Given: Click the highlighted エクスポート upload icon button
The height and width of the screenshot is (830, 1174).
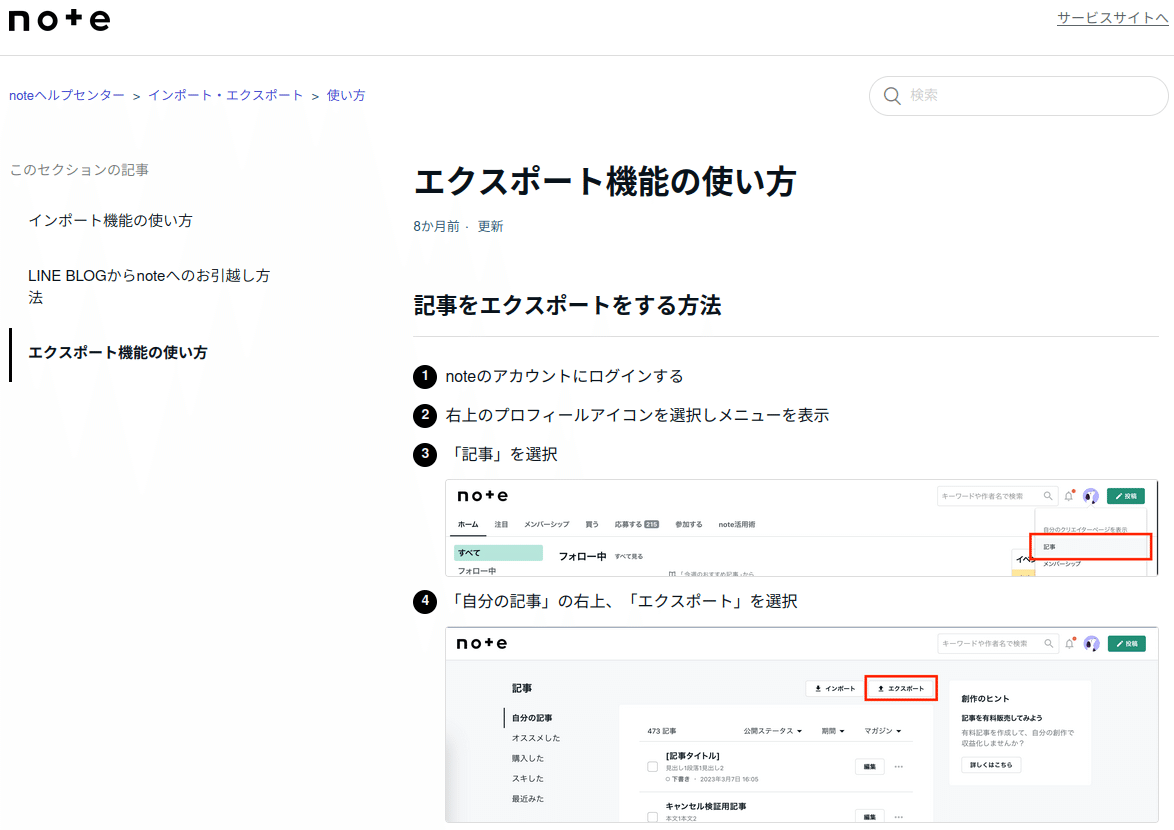Looking at the screenshot, I should tap(899, 688).
